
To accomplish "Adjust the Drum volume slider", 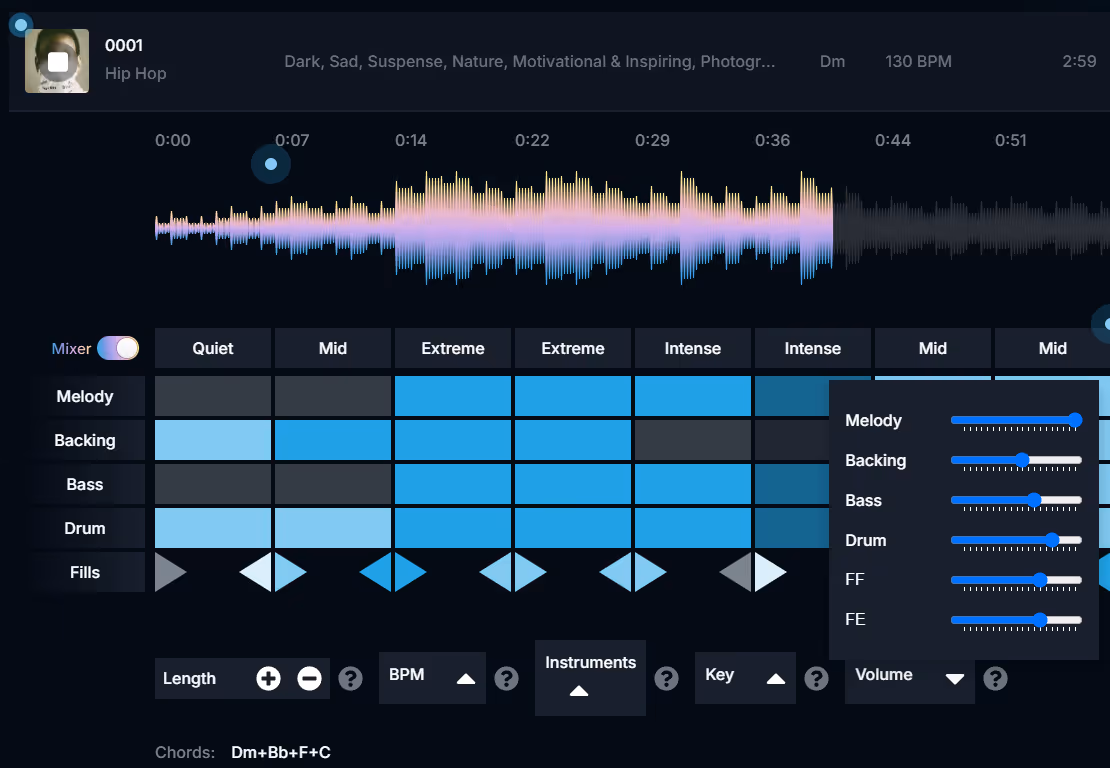I will click(x=1017, y=540).
